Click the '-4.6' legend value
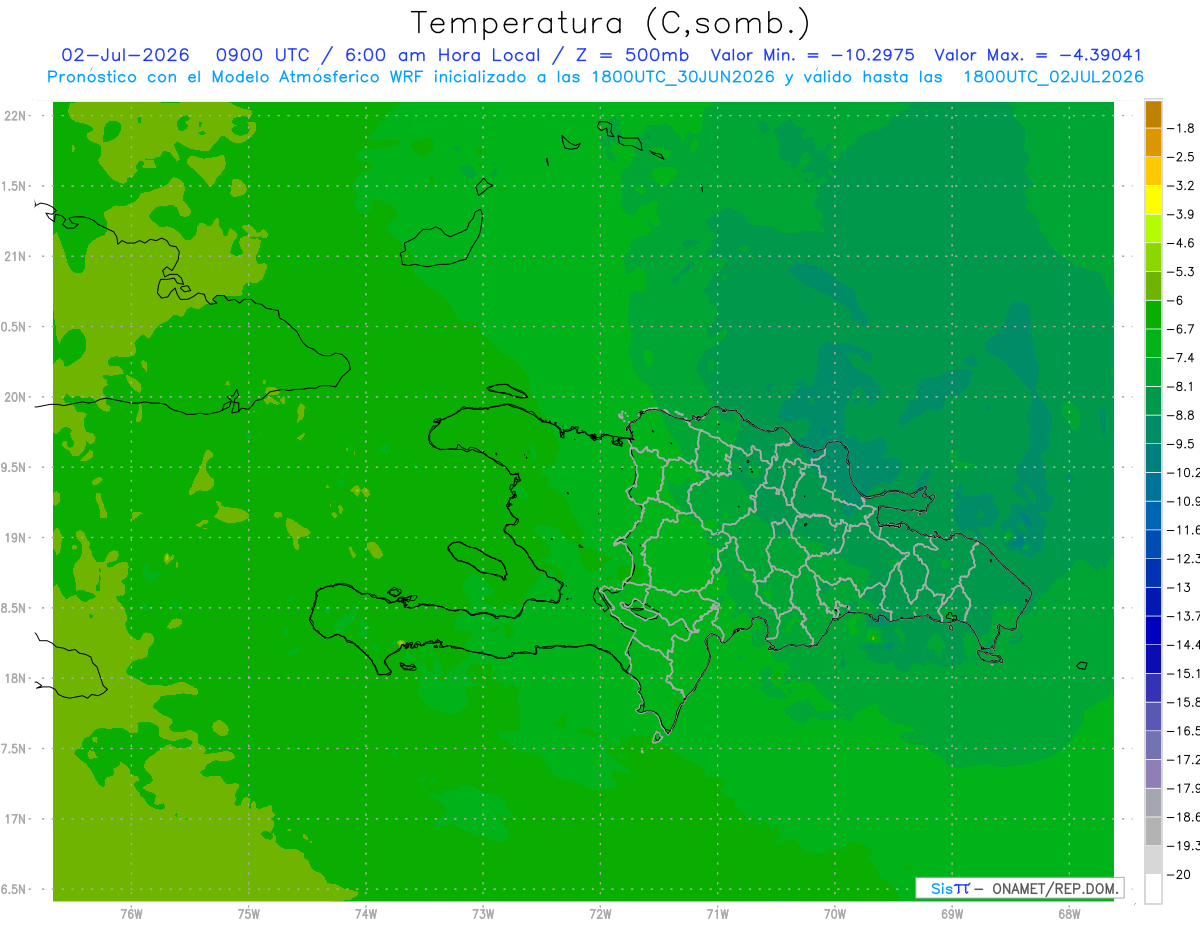This screenshot has width=1200, height=927. [1181, 243]
